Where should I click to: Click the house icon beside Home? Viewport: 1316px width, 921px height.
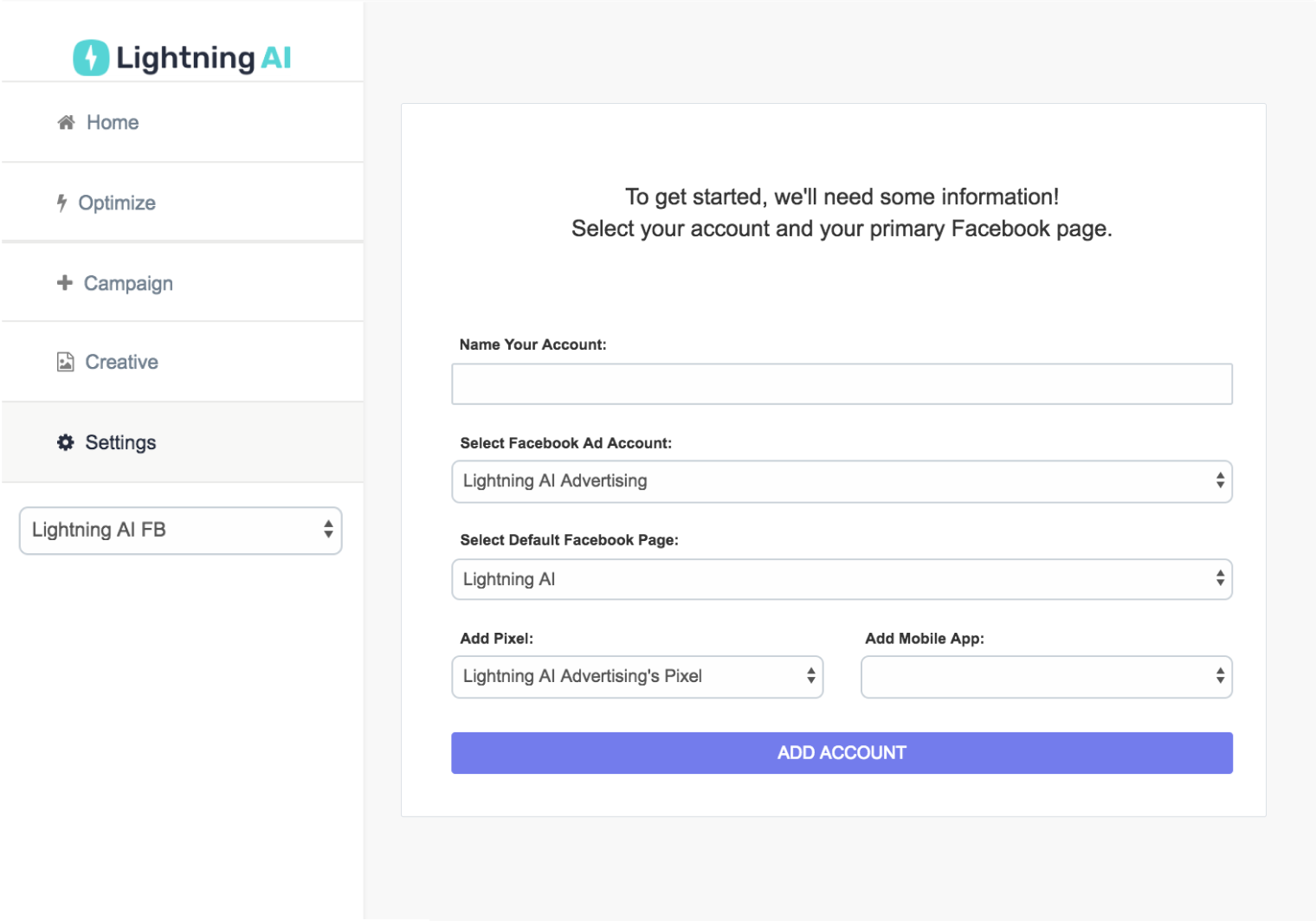coord(66,123)
